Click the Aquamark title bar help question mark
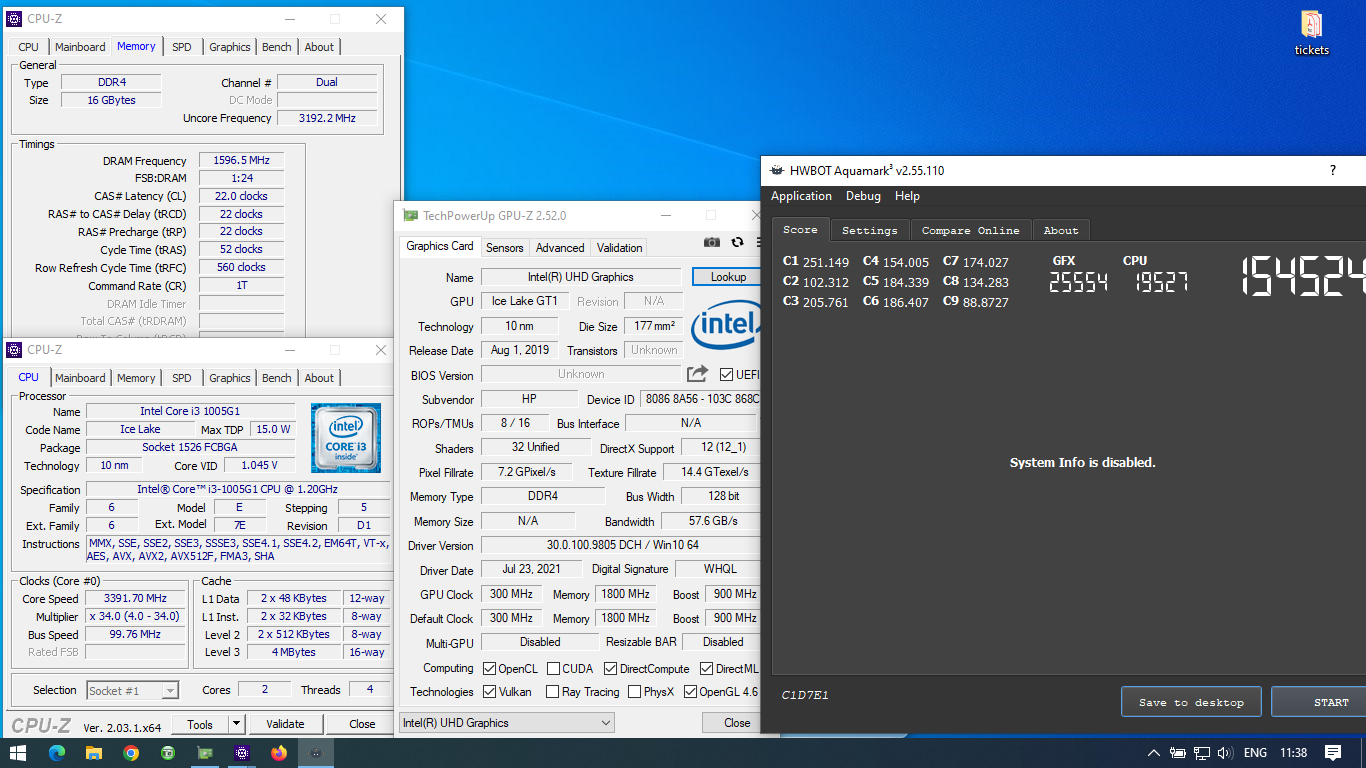 [x=1333, y=171]
